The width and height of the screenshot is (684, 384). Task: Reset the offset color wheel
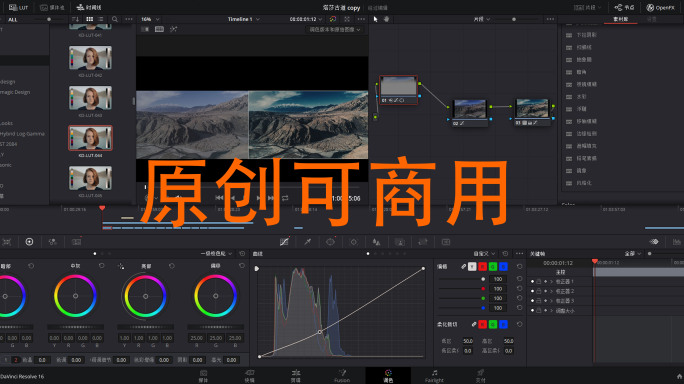pos(242,266)
